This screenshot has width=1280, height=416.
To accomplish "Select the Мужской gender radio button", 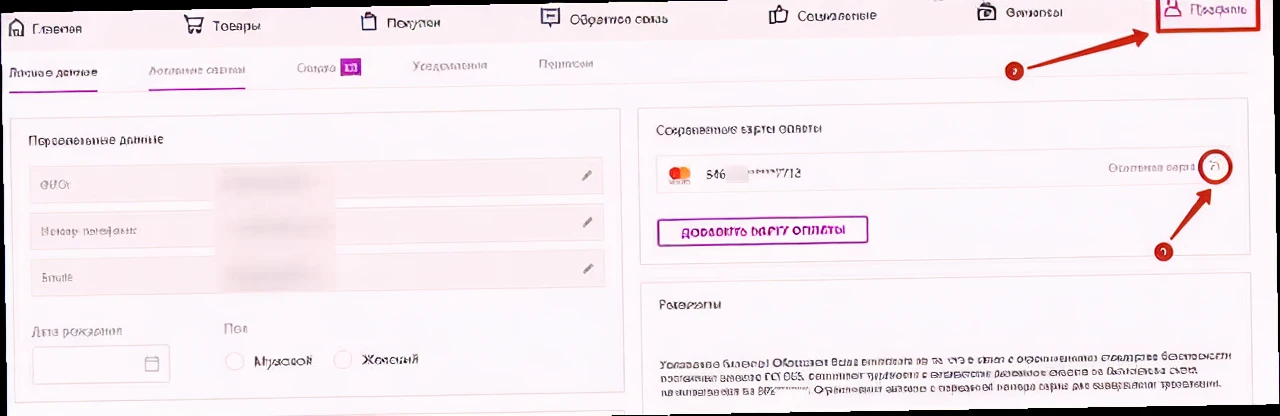I will coord(235,361).
